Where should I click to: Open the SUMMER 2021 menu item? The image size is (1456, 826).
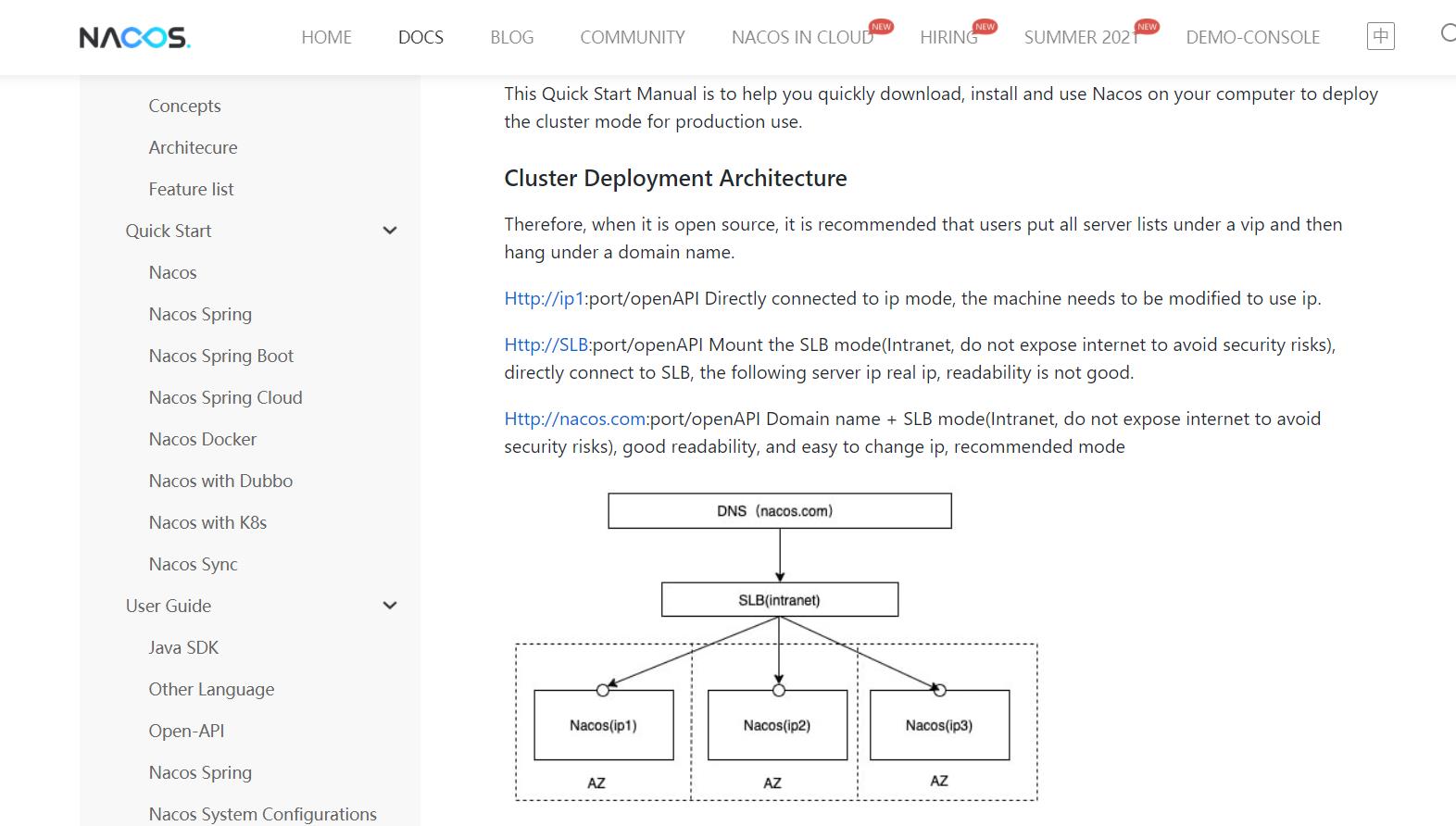(1081, 37)
